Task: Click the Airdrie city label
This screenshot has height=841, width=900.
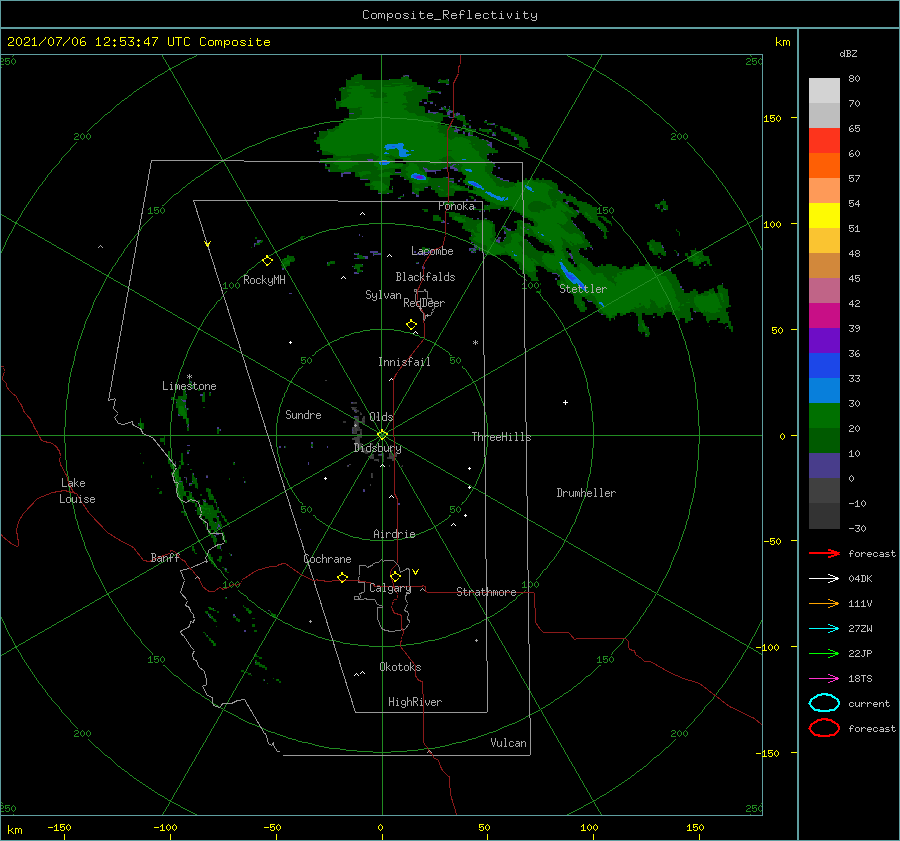Action: pyautogui.click(x=394, y=534)
